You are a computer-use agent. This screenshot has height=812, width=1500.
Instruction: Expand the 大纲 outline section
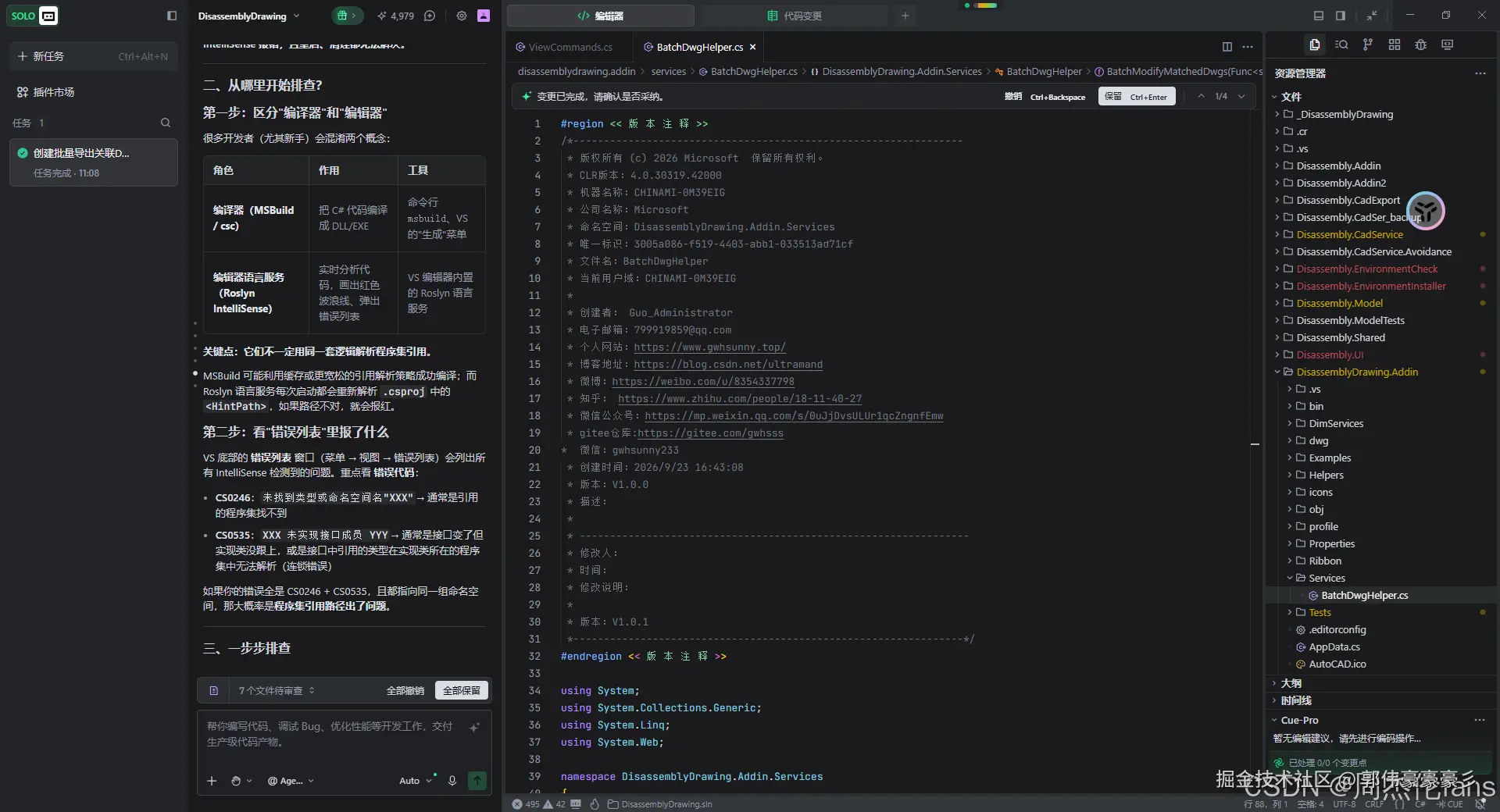tap(1291, 683)
